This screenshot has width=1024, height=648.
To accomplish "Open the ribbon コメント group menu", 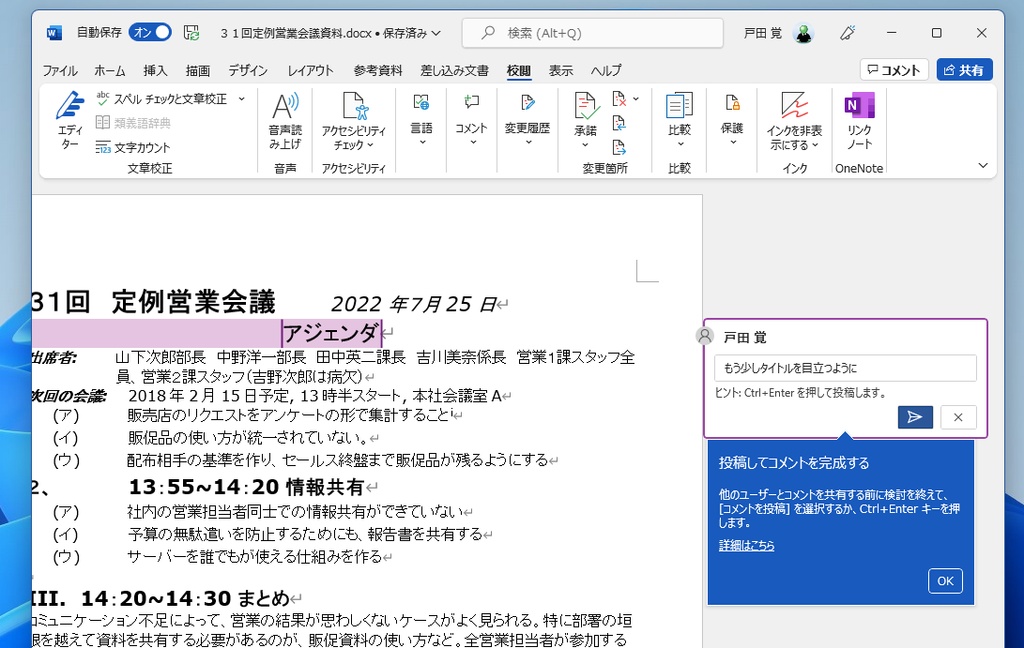I will pos(472,120).
